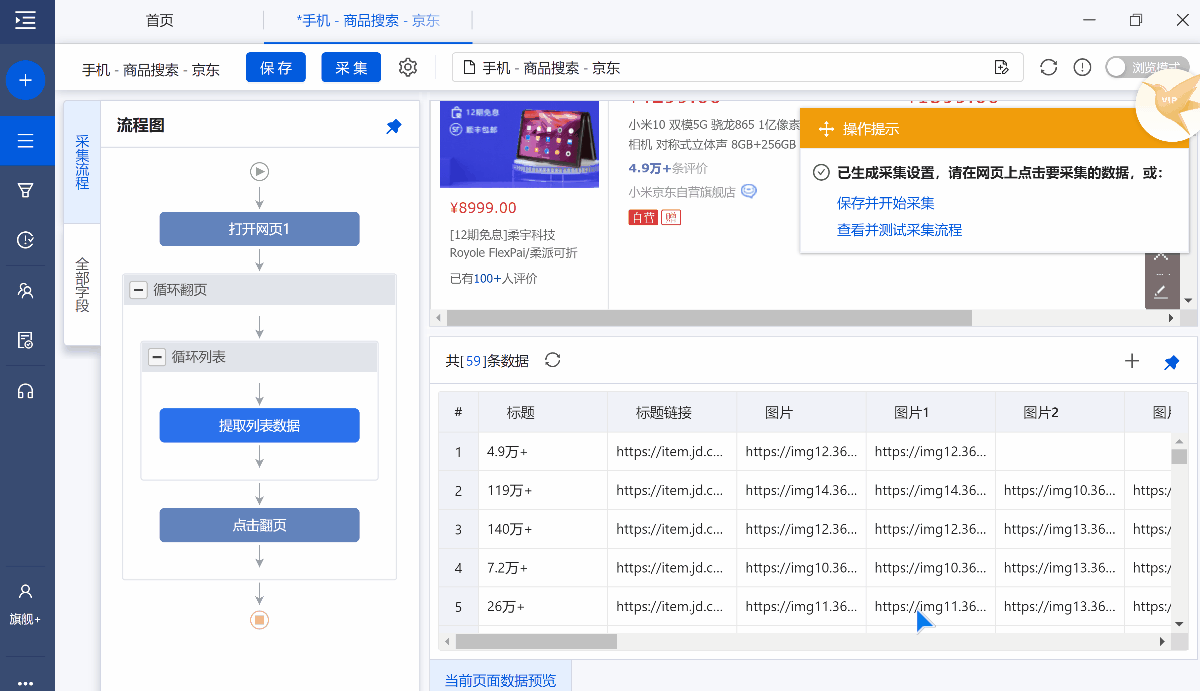Image resolution: width=1200 pixels, height=691 pixels.
Task: Select cell 140万+ in row 3
Action: coord(542,529)
